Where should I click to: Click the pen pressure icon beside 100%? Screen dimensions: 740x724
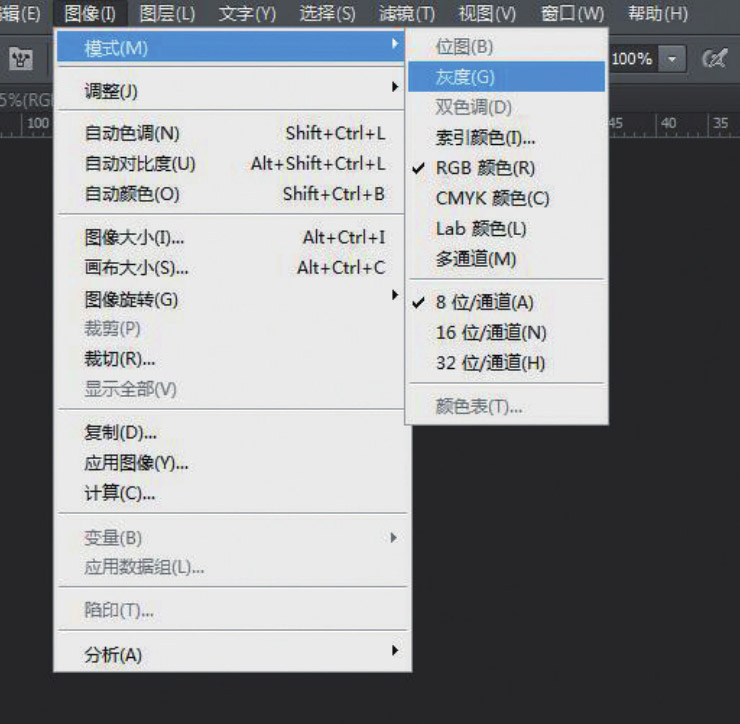(x=714, y=59)
